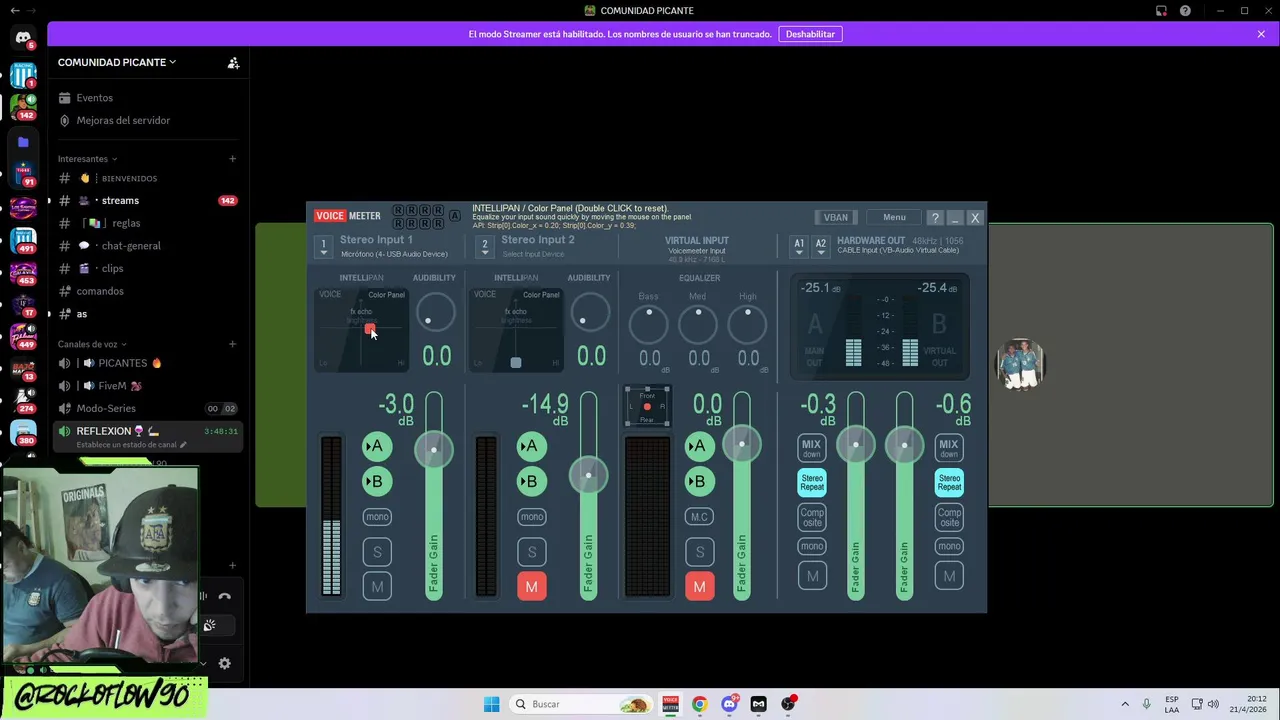Click the Med equalizer knob

[x=698, y=324]
